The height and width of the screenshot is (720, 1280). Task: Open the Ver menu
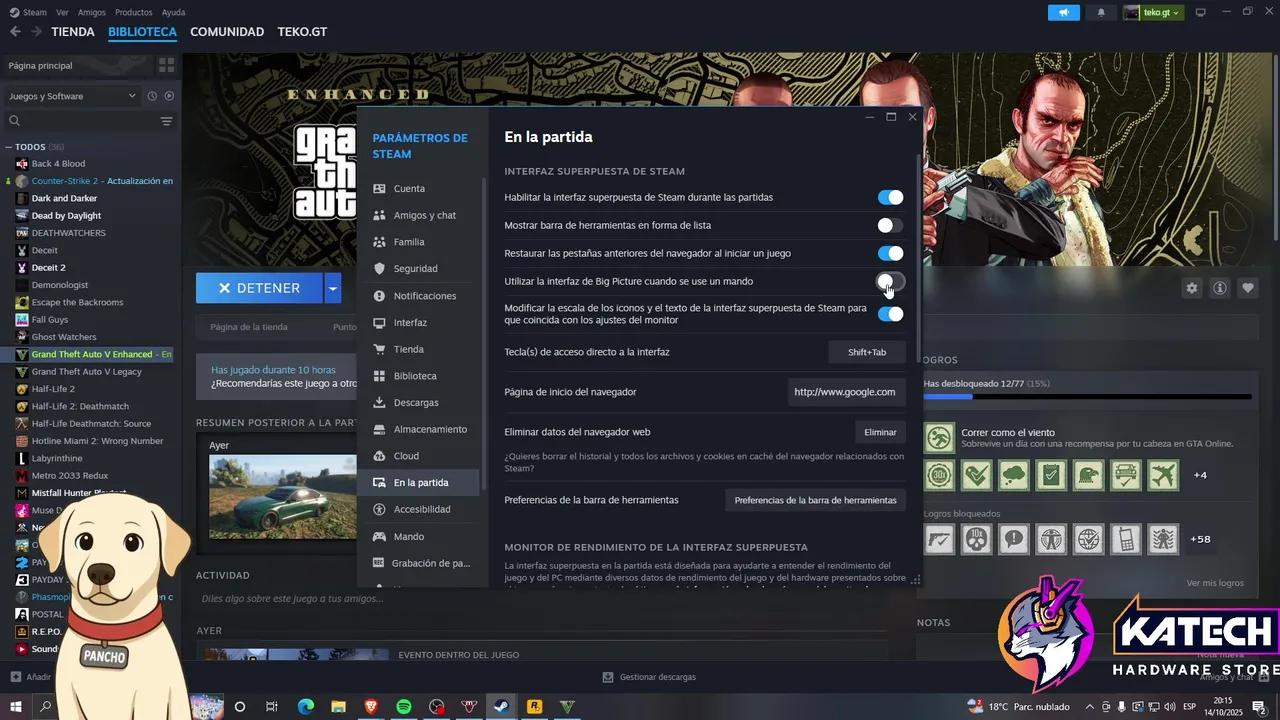click(x=62, y=12)
